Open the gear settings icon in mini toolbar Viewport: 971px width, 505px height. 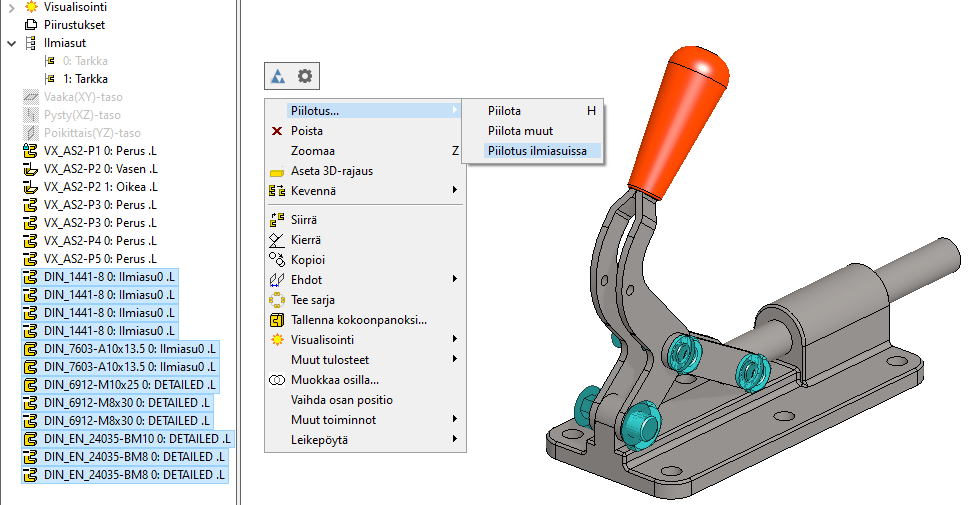click(305, 75)
